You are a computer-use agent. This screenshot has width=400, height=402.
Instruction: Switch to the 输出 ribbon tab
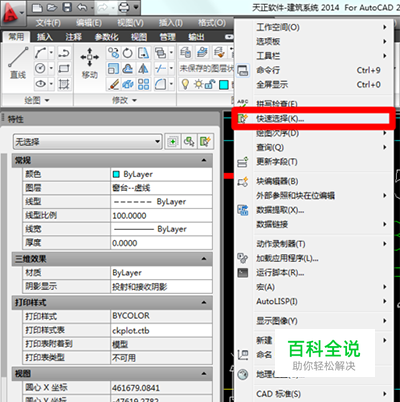click(x=196, y=37)
